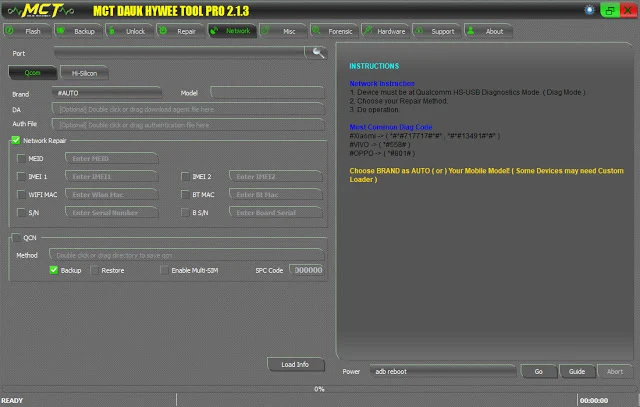640x407 pixels.
Task: Click the Abort button
Action: tap(615, 371)
